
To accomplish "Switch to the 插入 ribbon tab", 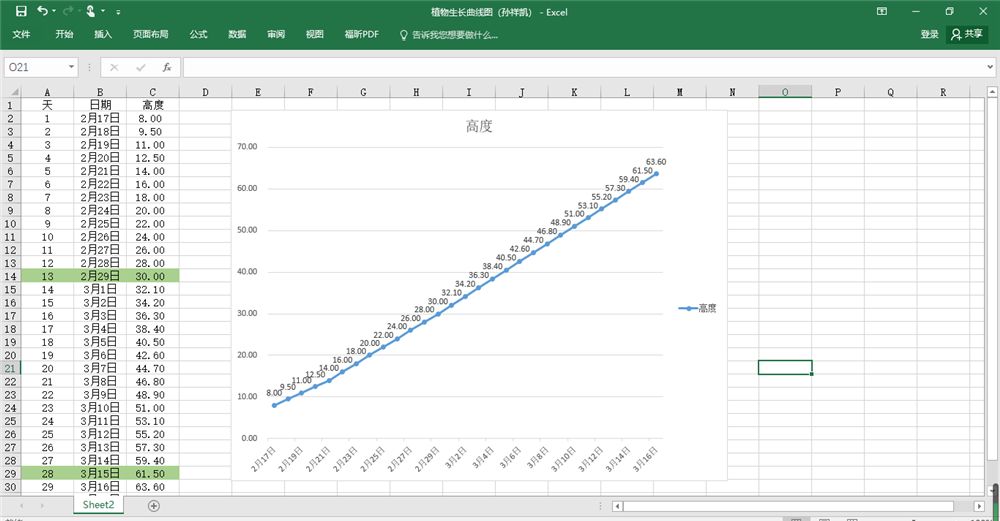I will click(x=103, y=34).
